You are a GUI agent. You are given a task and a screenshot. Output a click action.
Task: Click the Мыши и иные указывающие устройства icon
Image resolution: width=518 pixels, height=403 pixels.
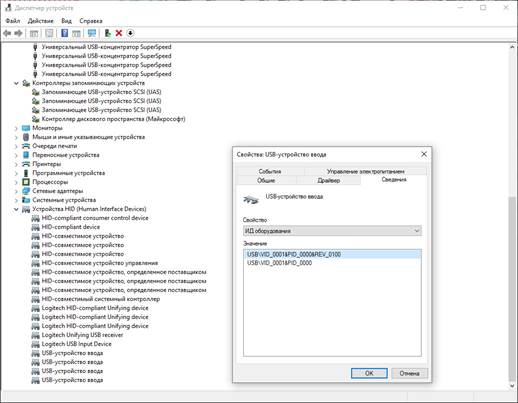(26, 137)
